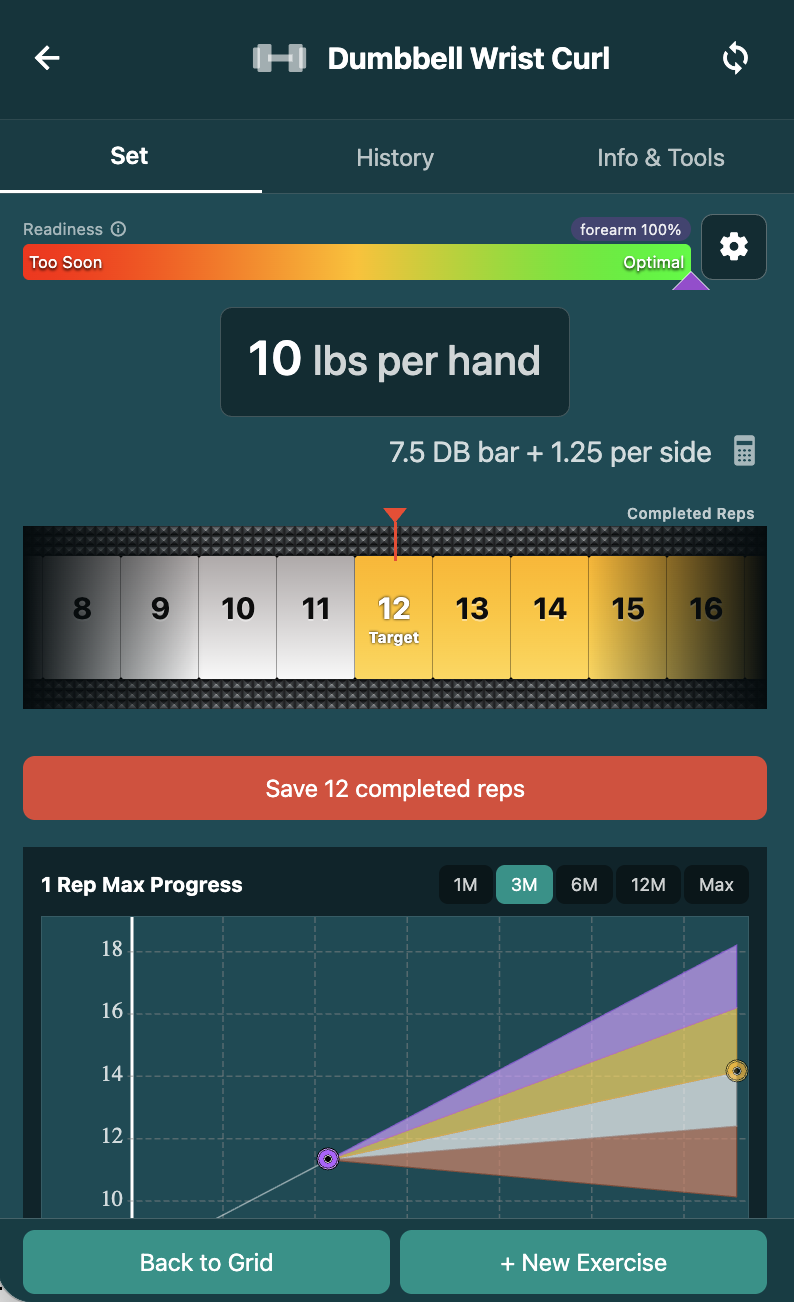Go back using the left arrow
Image resolution: width=794 pixels, height=1302 pixels.
click(x=47, y=58)
